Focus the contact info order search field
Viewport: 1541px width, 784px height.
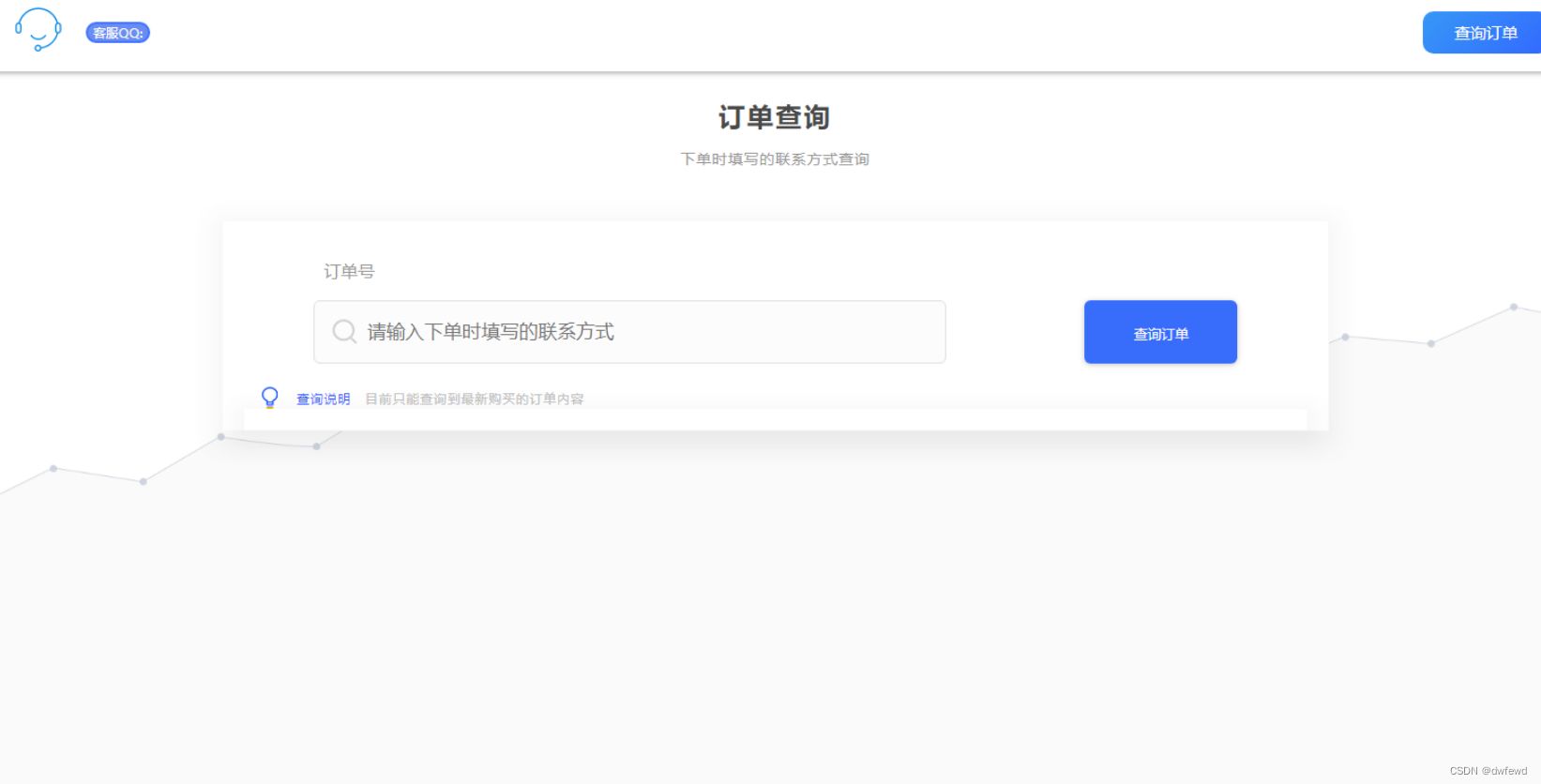(629, 332)
